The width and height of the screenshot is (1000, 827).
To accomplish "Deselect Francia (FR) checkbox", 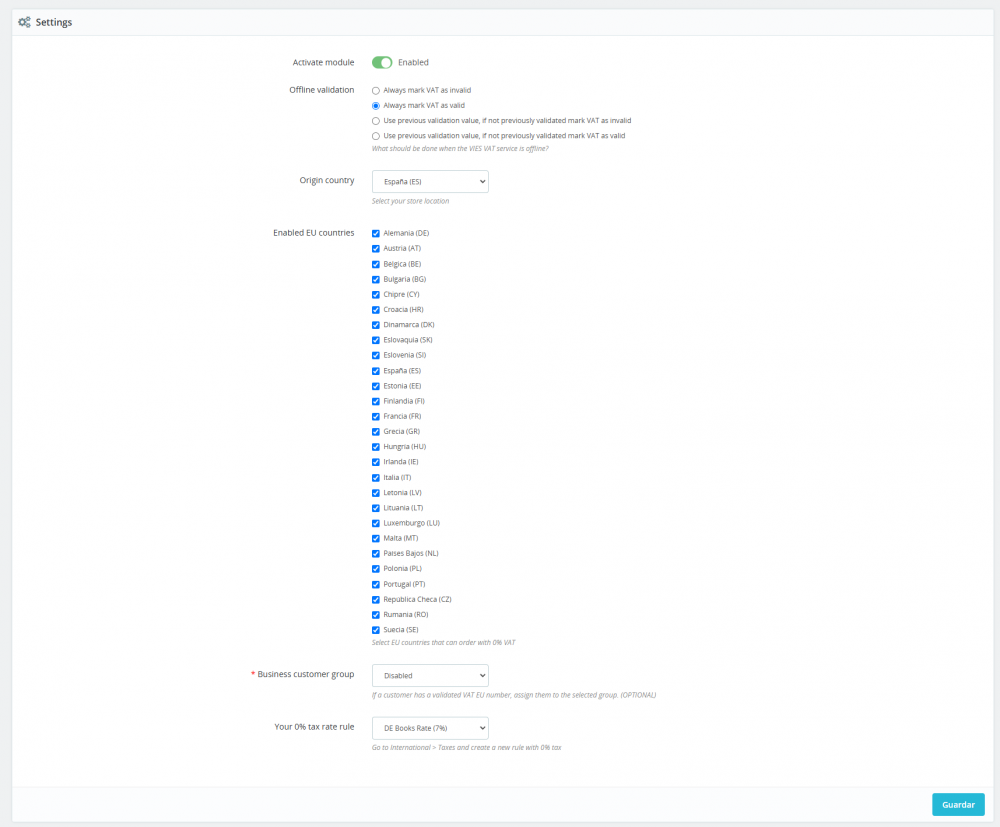I will tap(375, 415).
